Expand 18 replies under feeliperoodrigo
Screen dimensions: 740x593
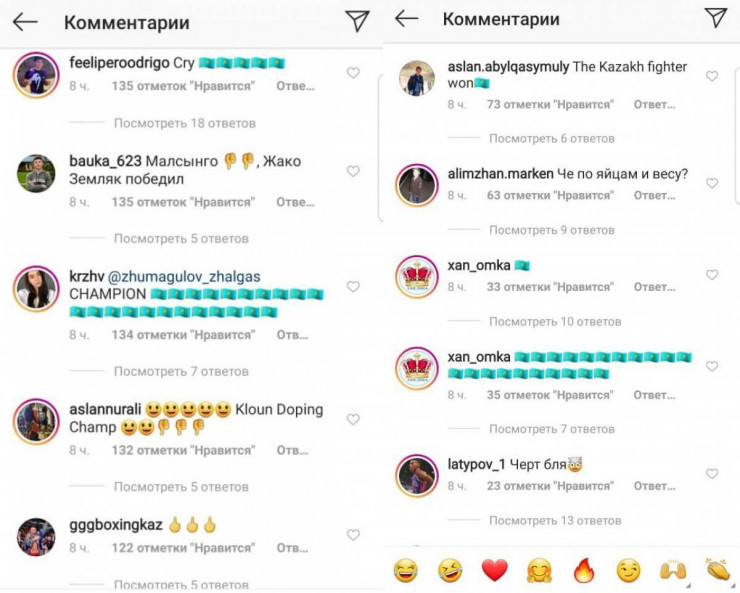pos(185,123)
